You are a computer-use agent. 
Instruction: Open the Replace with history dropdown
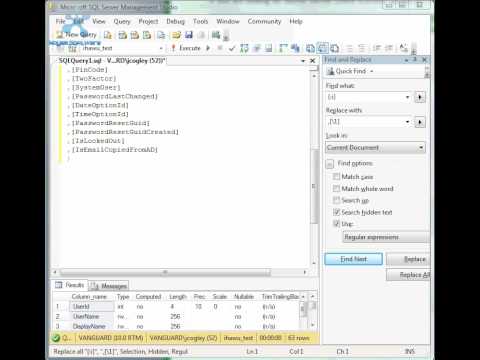click(x=407, y=122)
